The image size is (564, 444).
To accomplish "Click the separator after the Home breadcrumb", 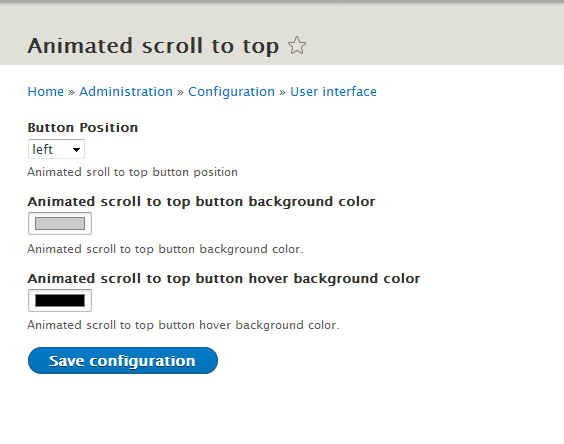I will click(x=72, y=92).
